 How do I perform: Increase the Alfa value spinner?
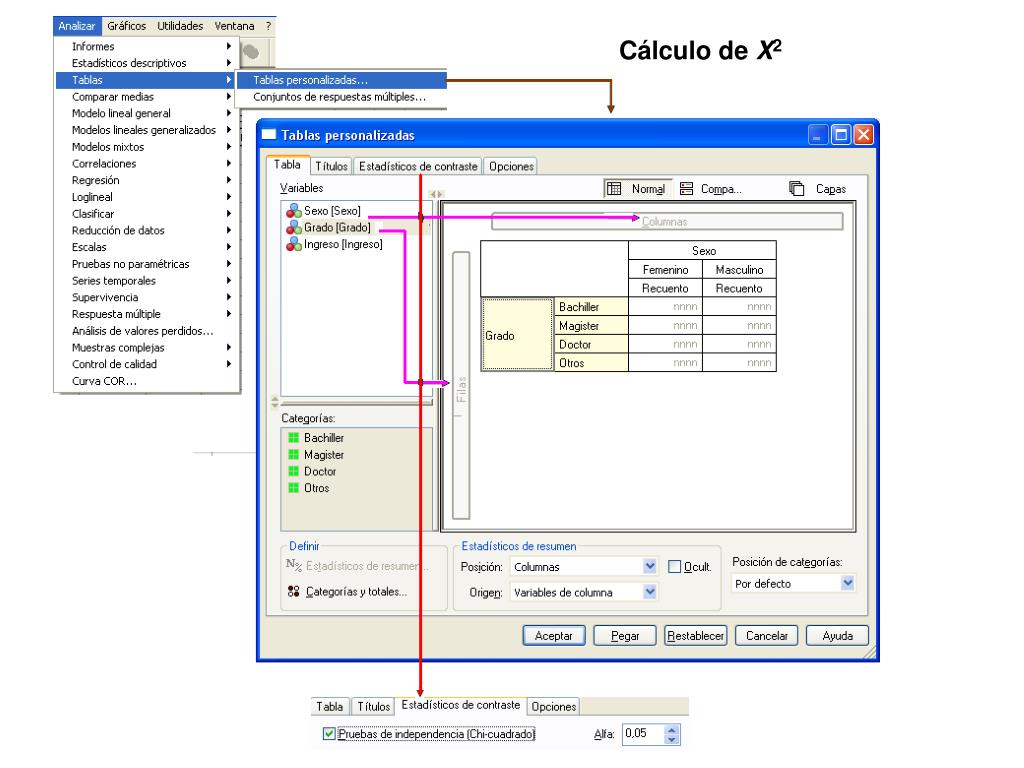click(x=672, y=729)
